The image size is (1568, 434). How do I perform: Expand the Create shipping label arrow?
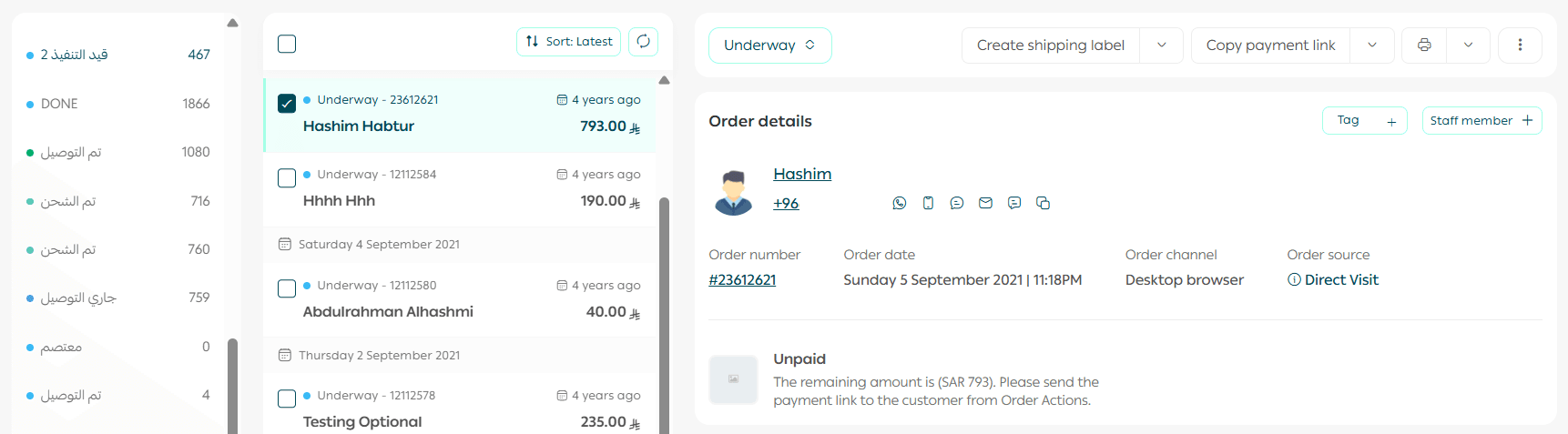[x=1162, y=45]
